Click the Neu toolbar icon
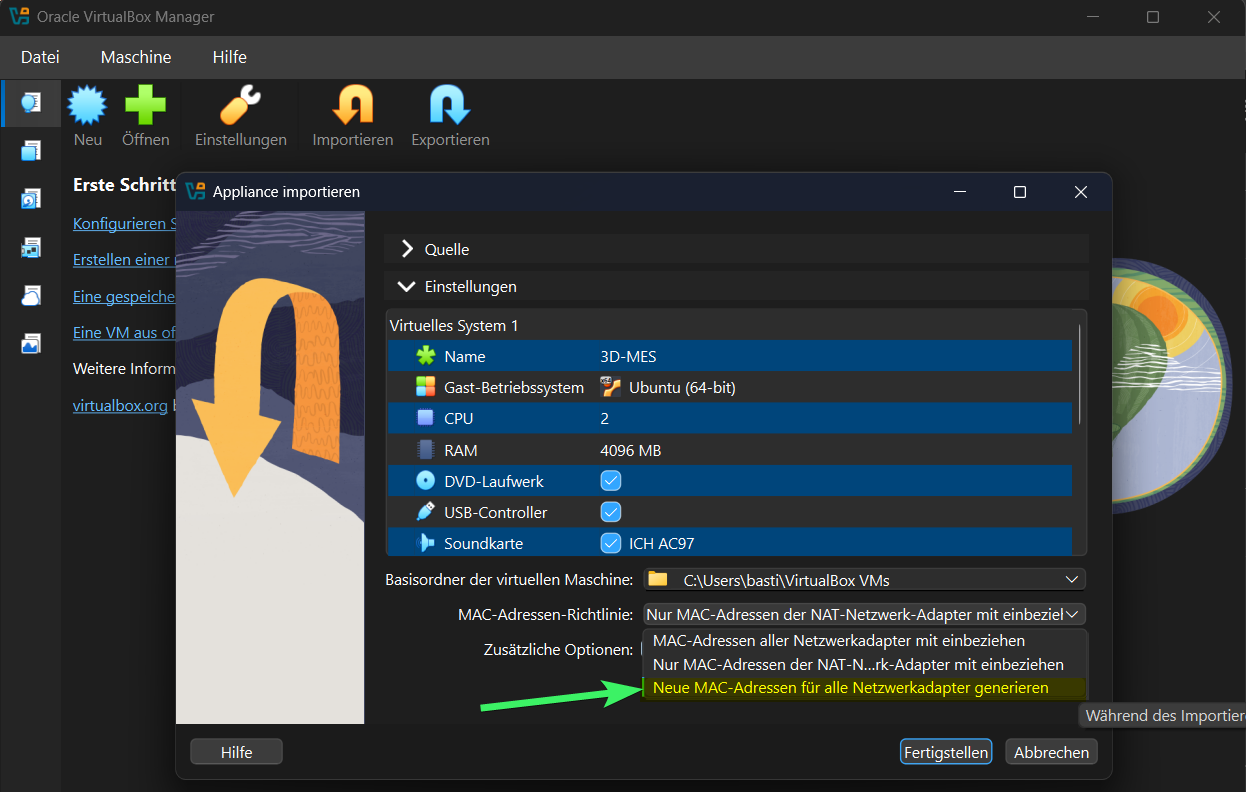This screenshot has width=1246, height=792. pyautogui.click(x=88, y=105)
